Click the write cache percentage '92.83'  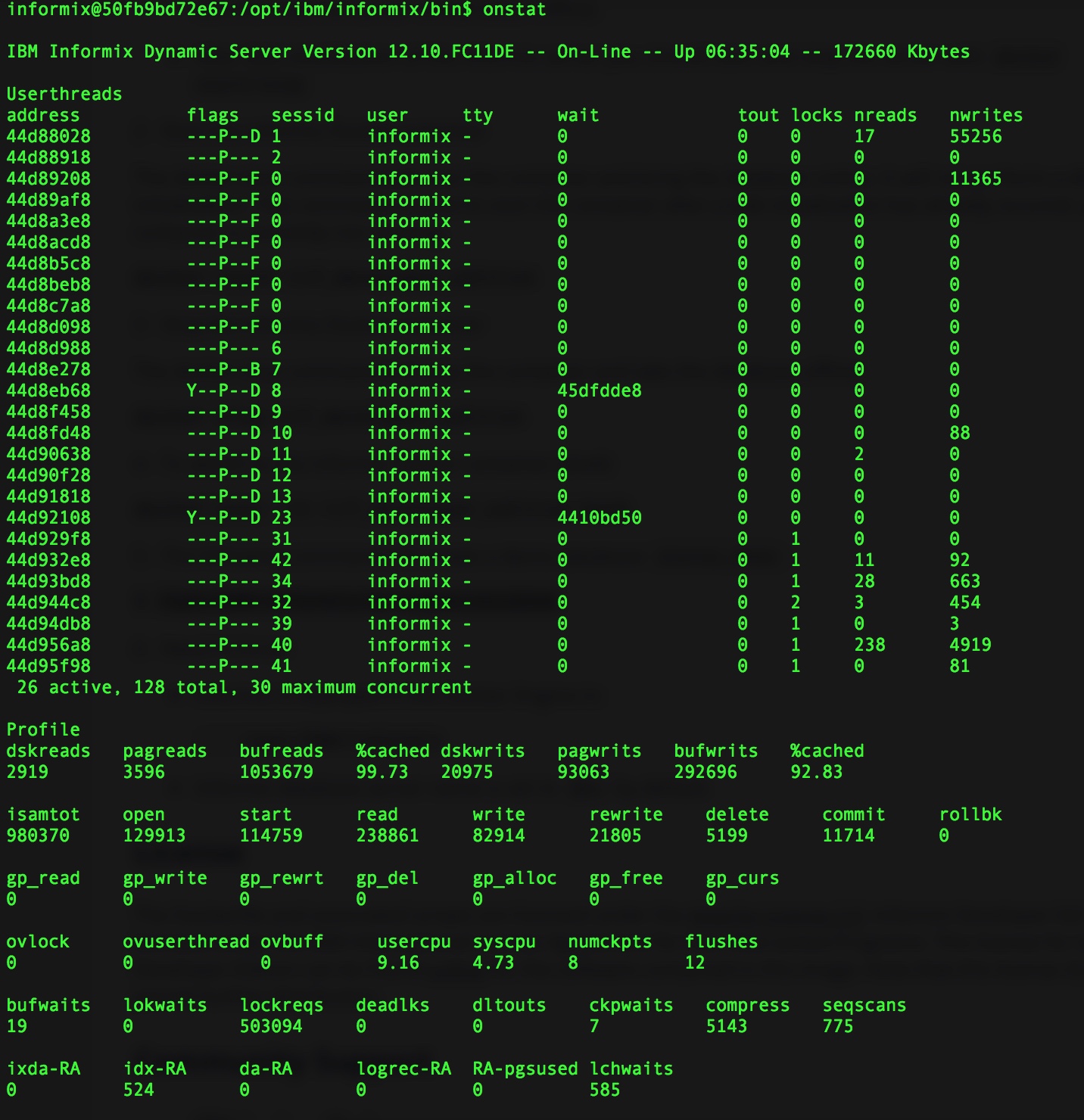817,772
